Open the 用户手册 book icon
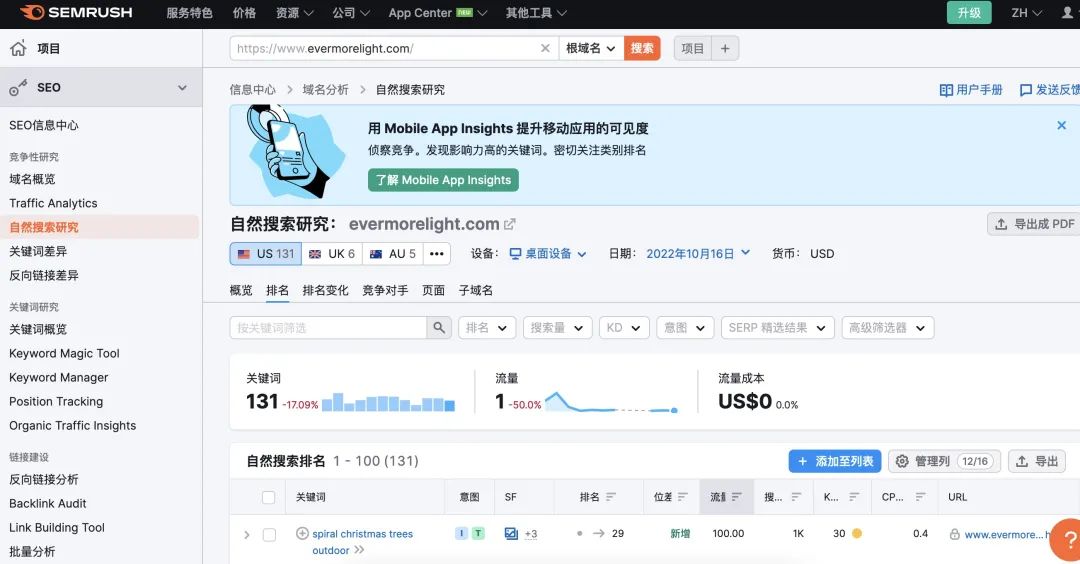Image resolution: width=1080 pixels, height=564 pixels. click(x=946, y=90)
